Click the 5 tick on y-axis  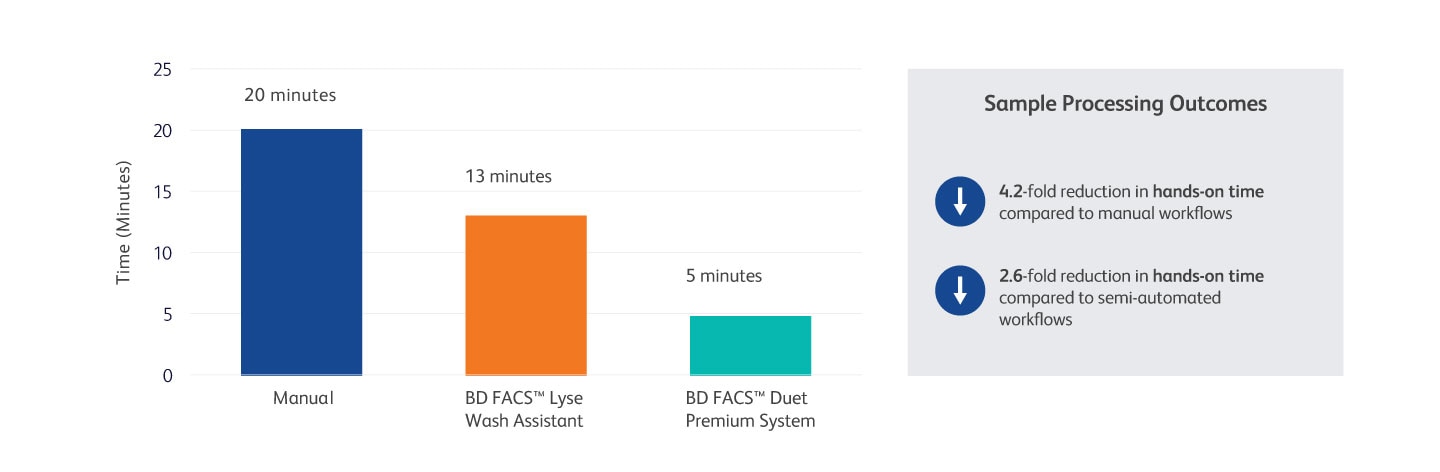coord(168,315)
